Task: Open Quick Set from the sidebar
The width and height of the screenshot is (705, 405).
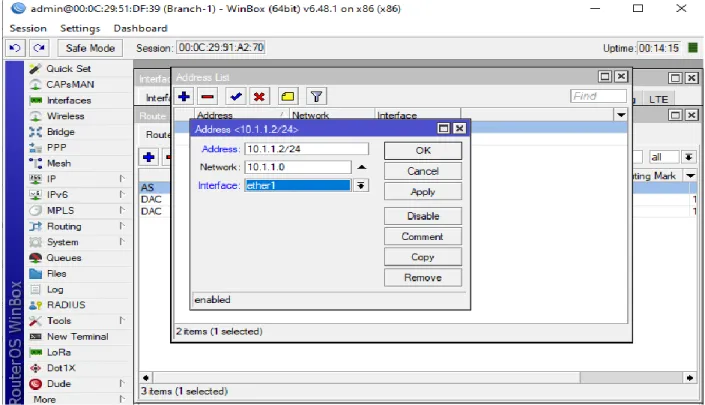Action: pos(68,69)
